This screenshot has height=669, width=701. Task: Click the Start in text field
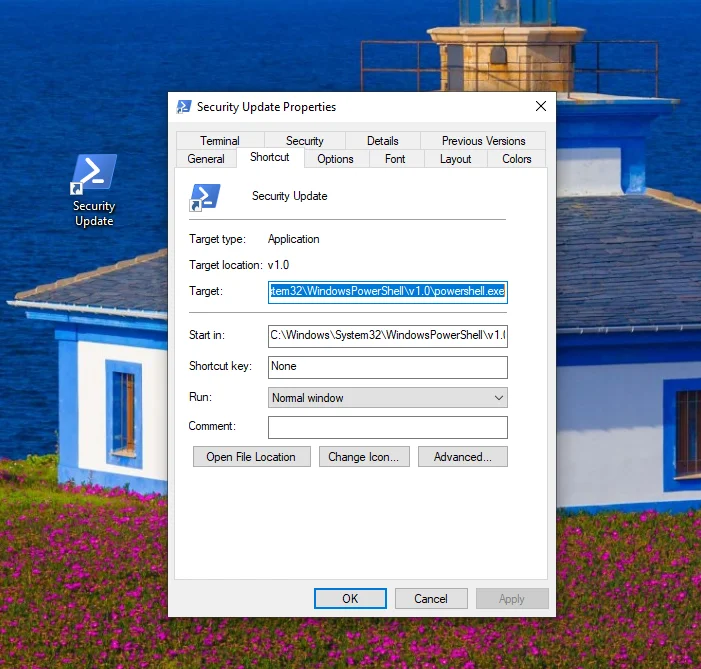(x=388, y=336)
